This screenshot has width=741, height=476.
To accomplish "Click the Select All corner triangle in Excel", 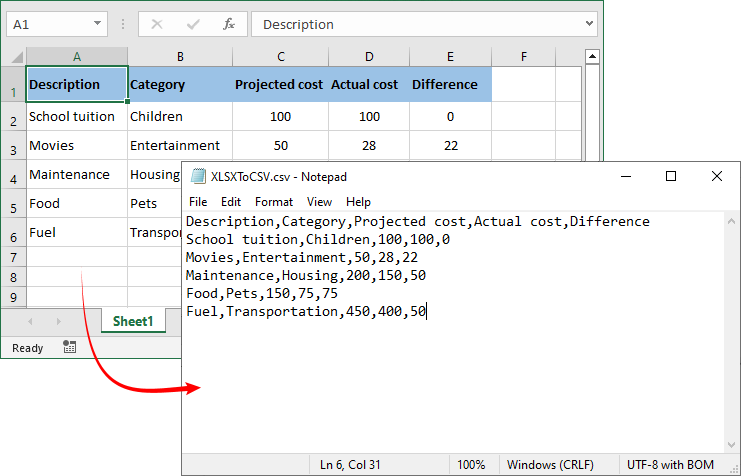I will (x=17, y=57).
